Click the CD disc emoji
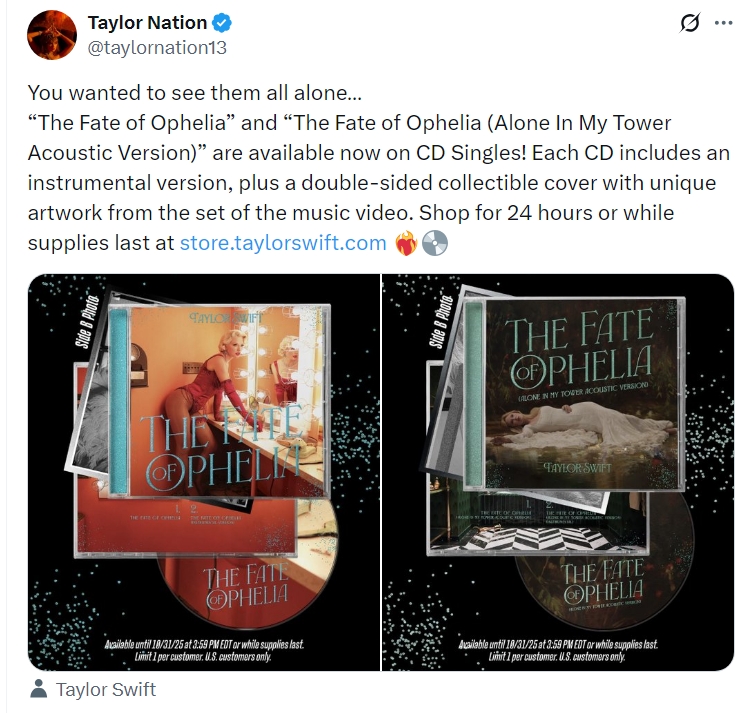The image size is (735, 713). tap(435, 243)
